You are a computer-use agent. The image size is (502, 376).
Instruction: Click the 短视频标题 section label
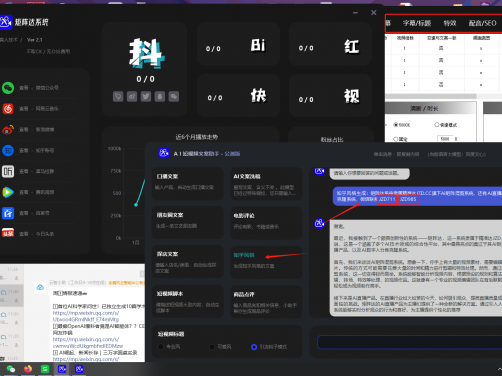click(x=171, y=334)
